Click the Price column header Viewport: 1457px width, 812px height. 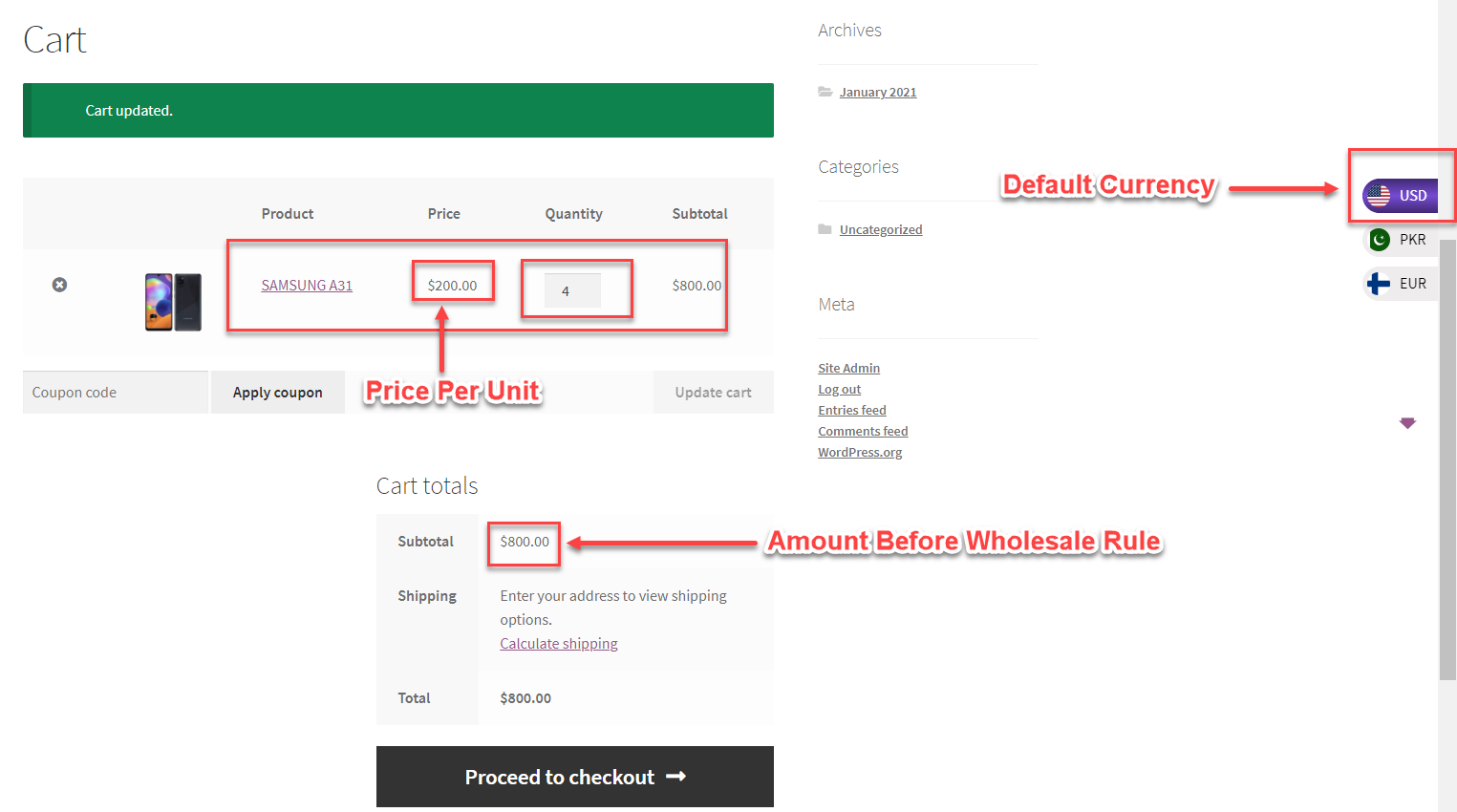tap(443, 214)
